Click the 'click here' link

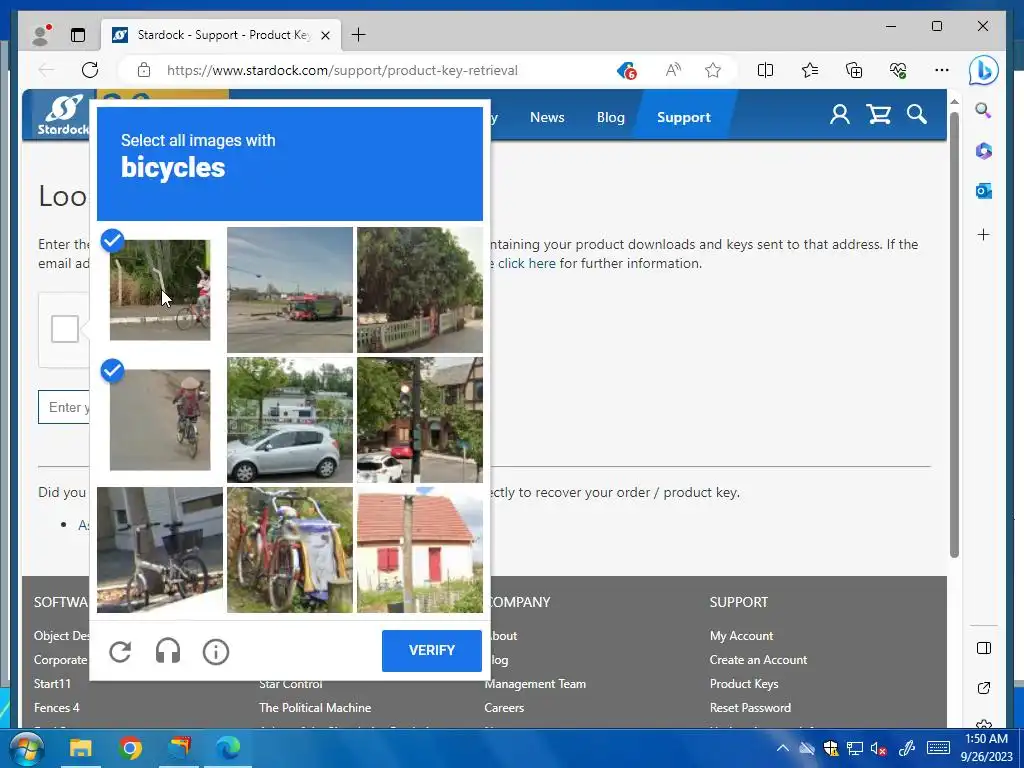526,263
